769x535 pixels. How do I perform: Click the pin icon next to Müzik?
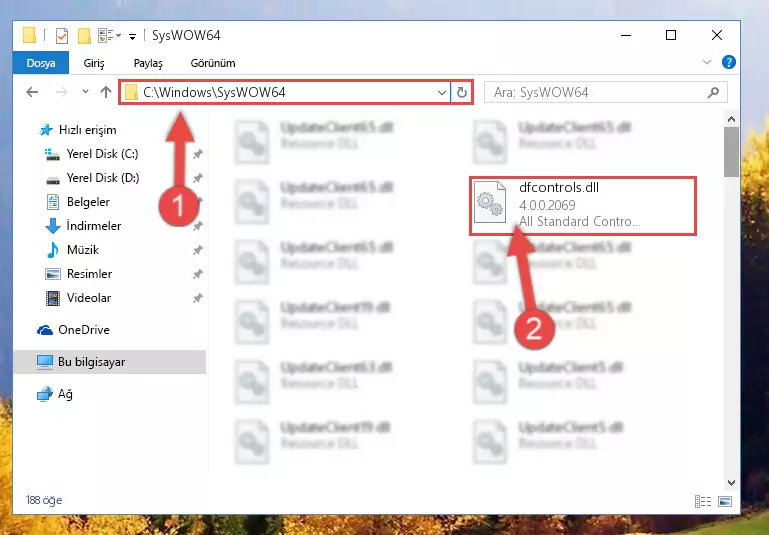click(x=197, y=250)
